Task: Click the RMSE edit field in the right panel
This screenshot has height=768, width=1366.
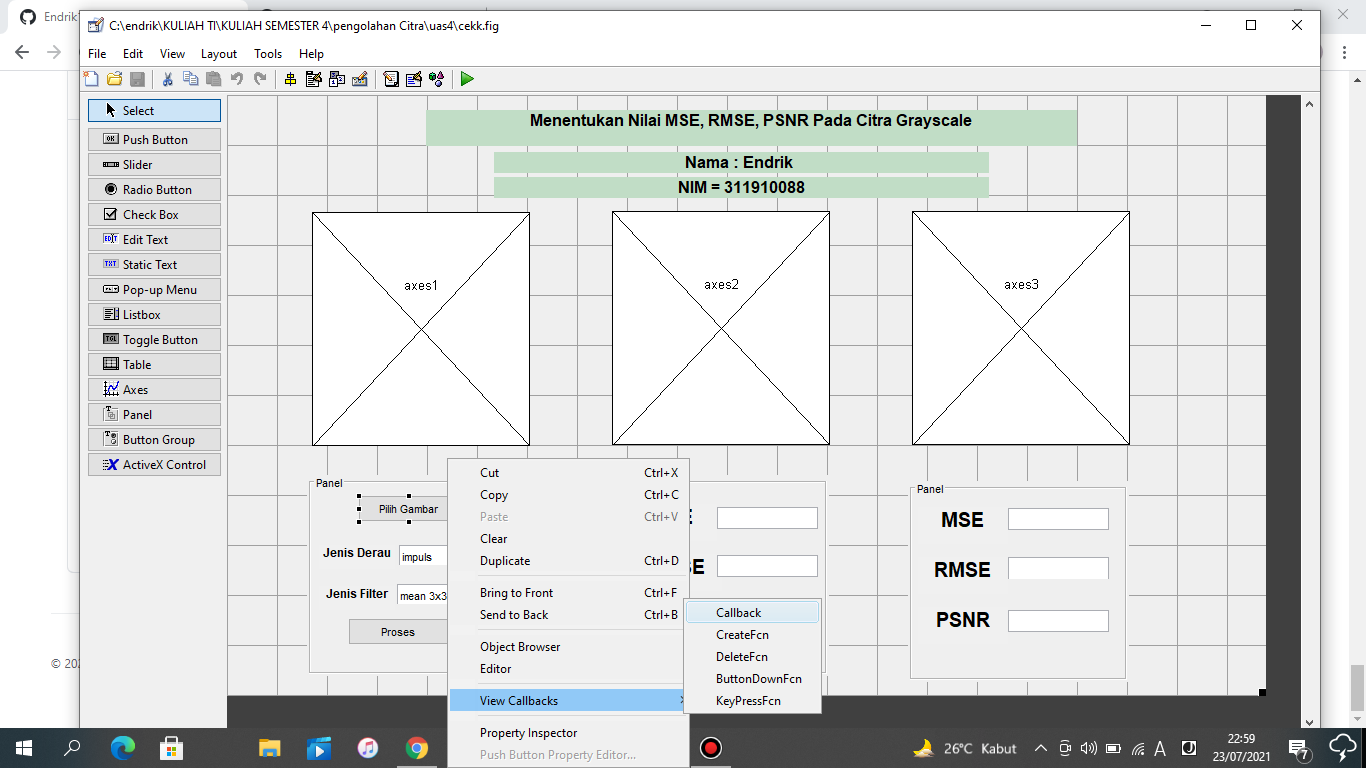Action: (1058, 569)
